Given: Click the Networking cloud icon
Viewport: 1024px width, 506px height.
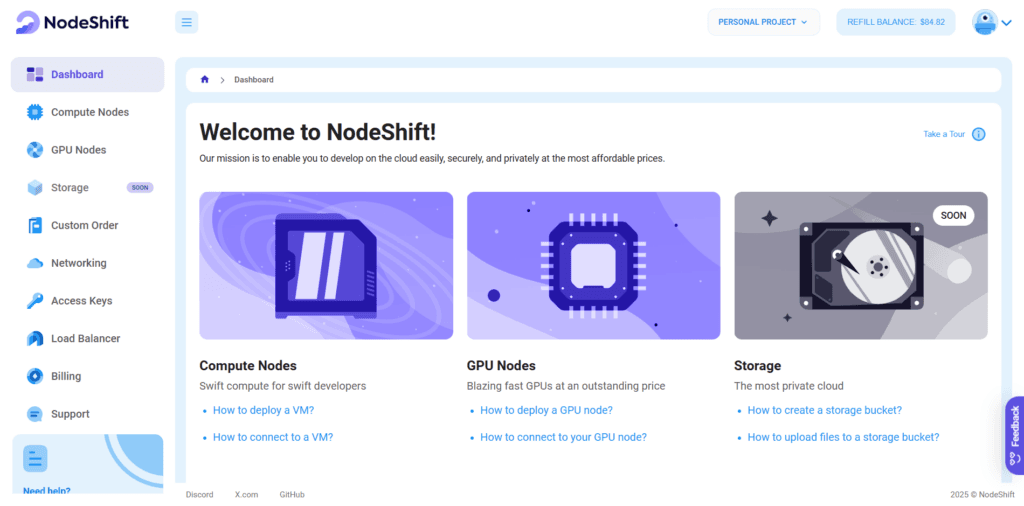Looking at the screenshot, I should pyautogui.click(x=35, y=263).
